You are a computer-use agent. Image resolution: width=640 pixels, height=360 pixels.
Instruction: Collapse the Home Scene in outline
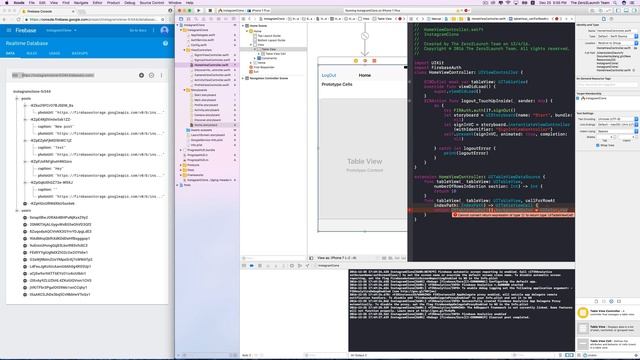pos(243,26)
